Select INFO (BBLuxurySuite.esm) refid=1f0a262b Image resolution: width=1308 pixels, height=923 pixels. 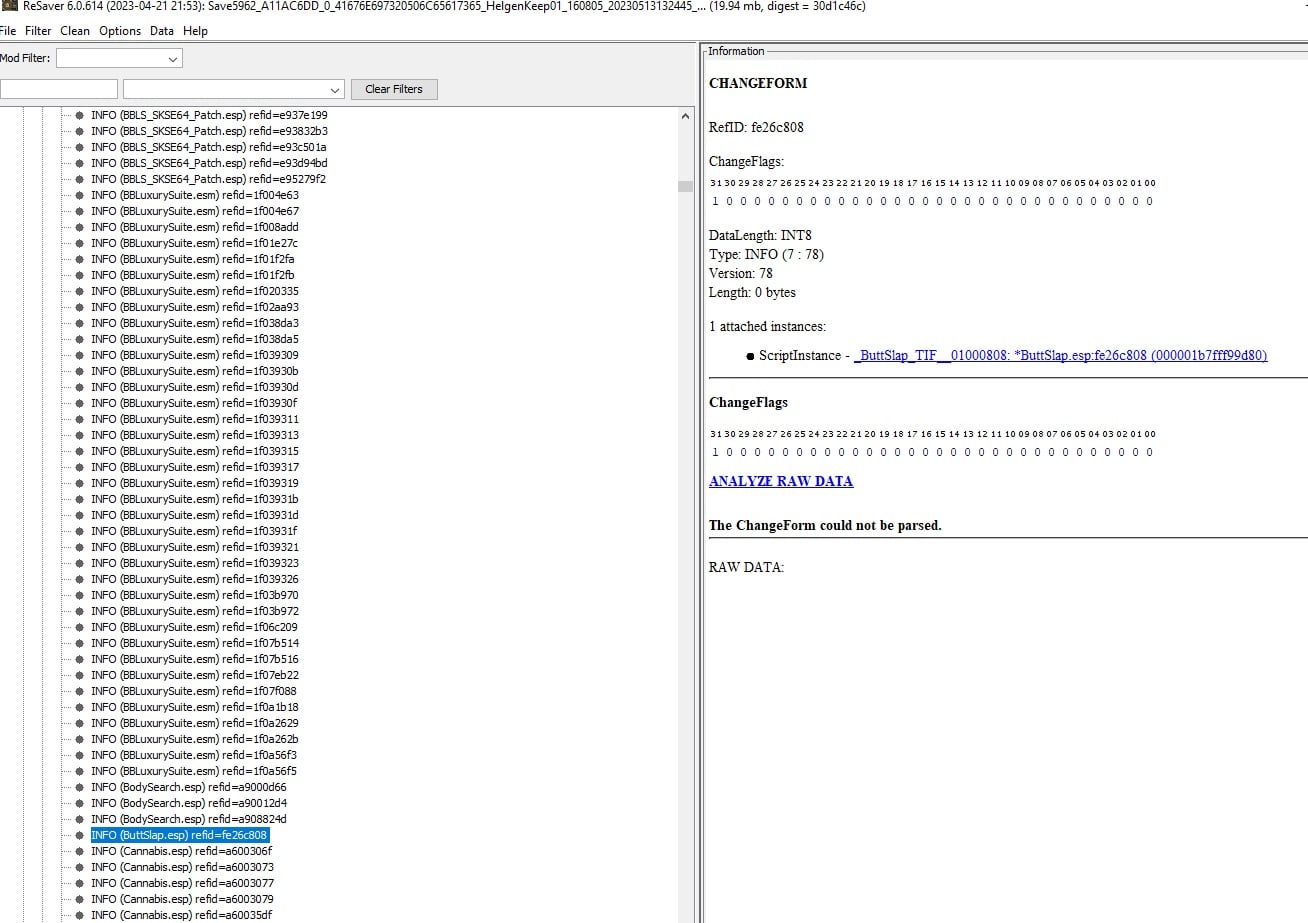tap(195, 739)
